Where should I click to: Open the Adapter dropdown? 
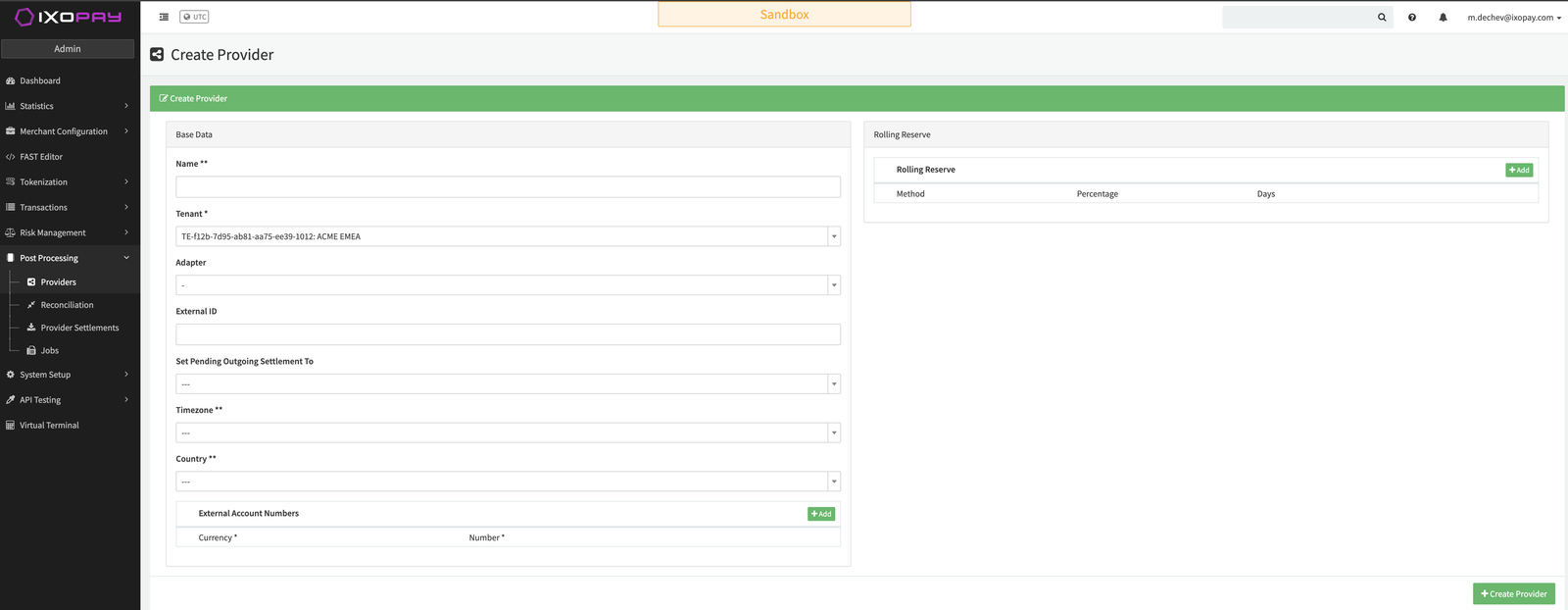pos(508,285)
